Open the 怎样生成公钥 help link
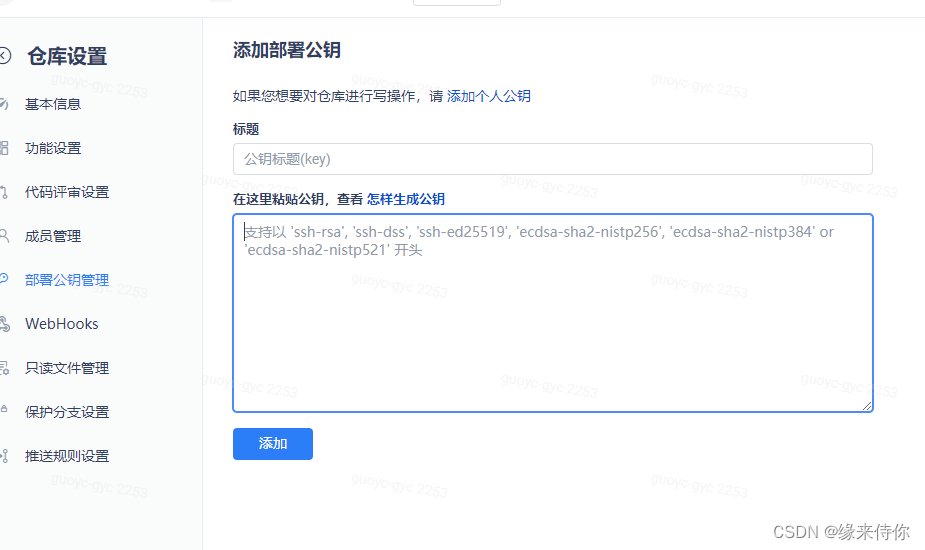925x550 pixels. (406, 199)
